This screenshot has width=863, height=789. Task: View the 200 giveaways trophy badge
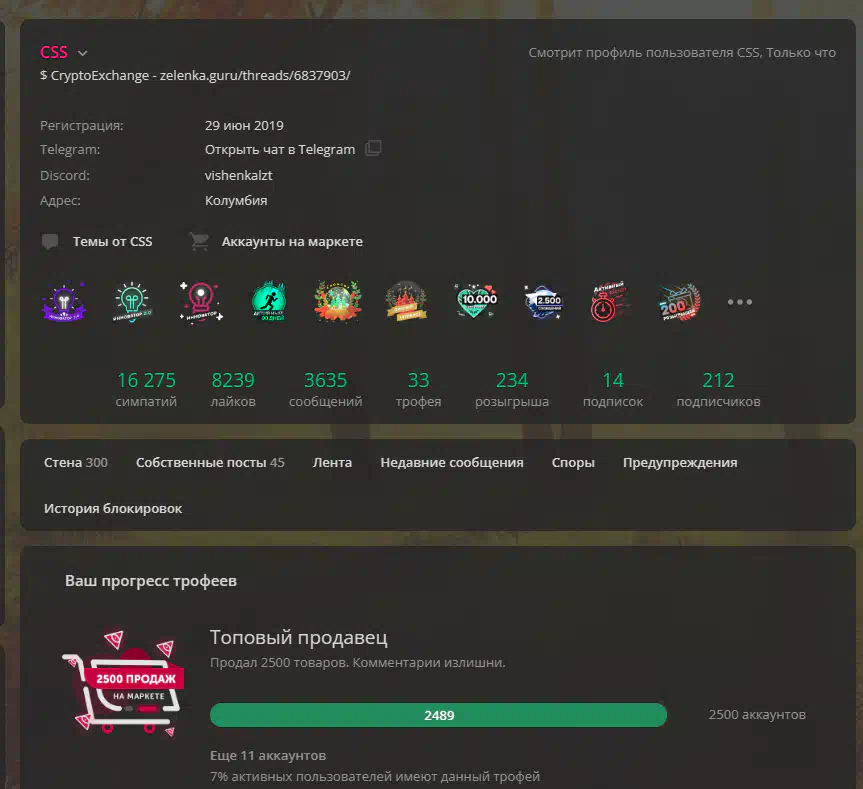(x=680, y=302)
